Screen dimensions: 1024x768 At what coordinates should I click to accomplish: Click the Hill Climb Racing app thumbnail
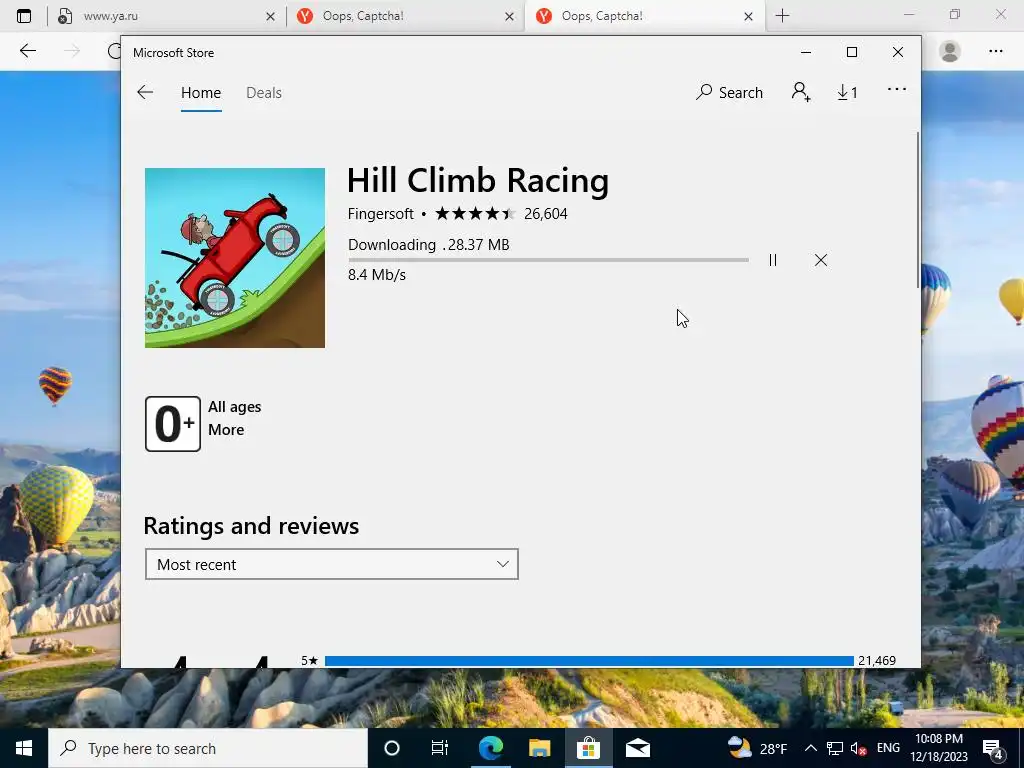click(235, 258)
